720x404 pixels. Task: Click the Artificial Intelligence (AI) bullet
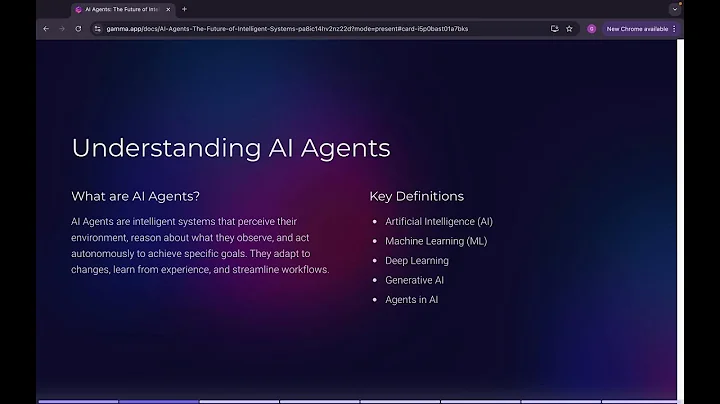click(439, 221)
